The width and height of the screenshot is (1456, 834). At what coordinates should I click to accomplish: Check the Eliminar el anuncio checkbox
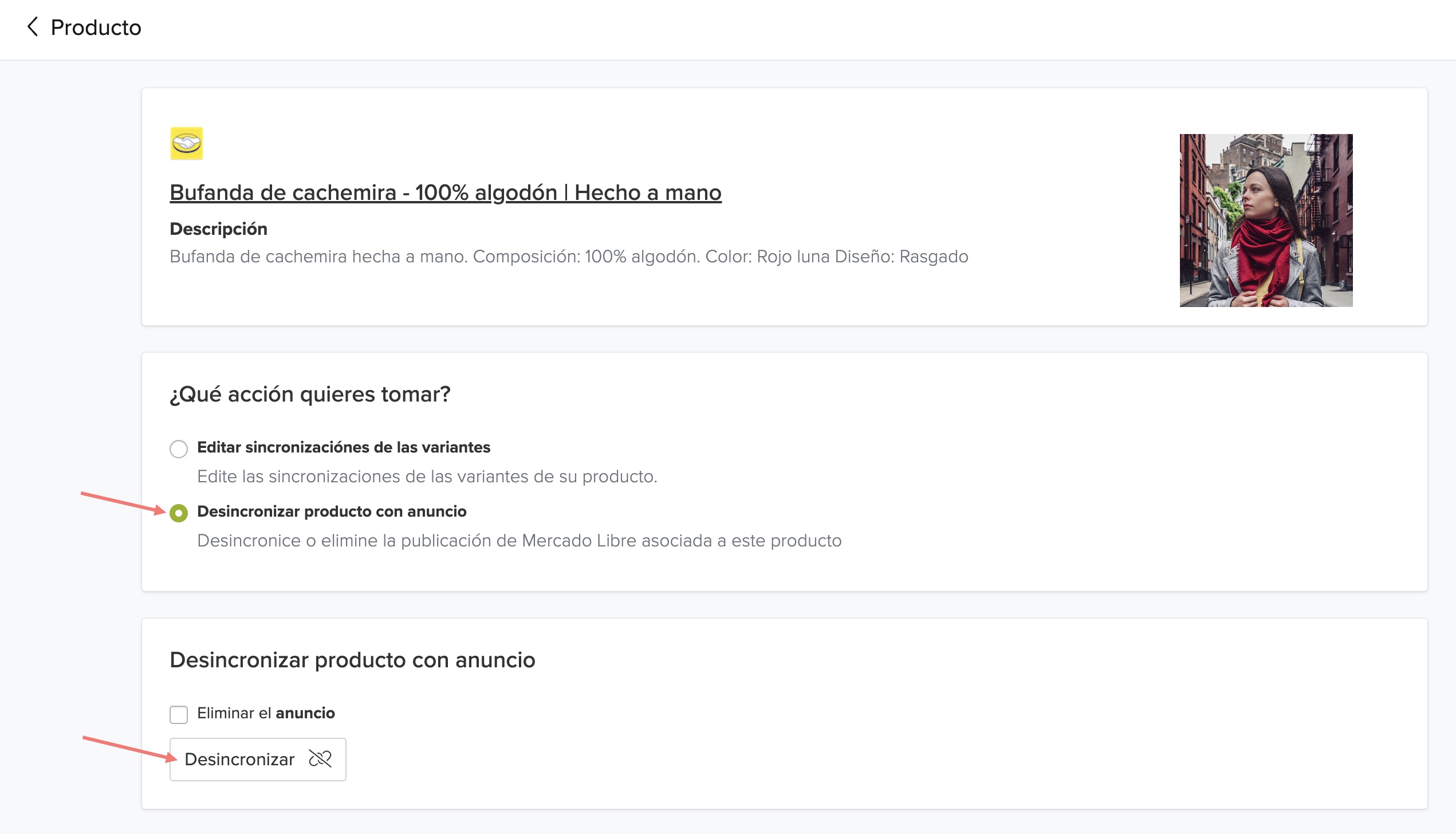[x=179, y=714]
